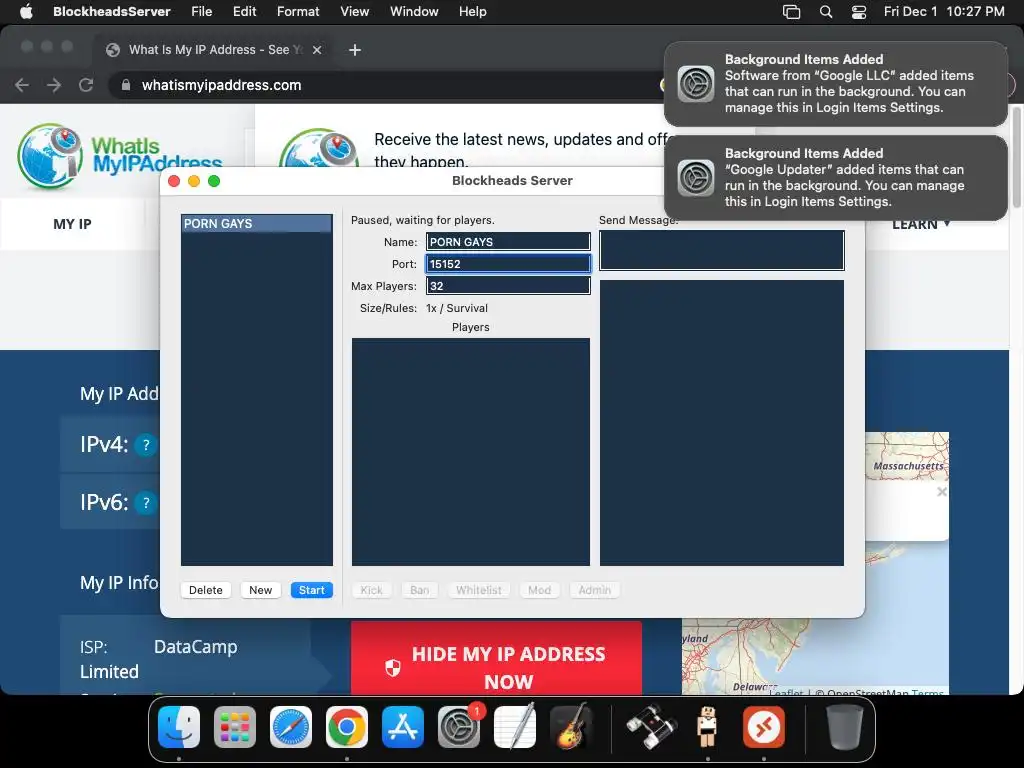Click the first Background Items Added notification
This screenshot has width=1024, height=768.
point(836,84)
